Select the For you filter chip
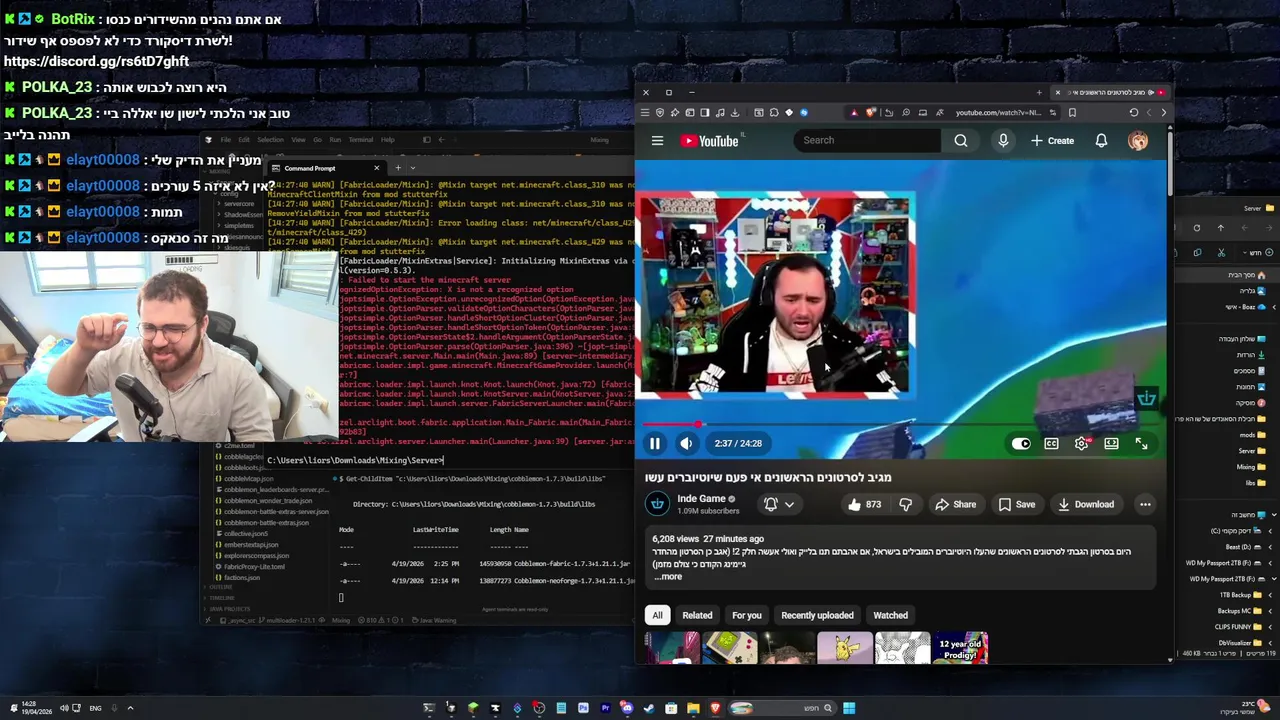 coord(746,615)
